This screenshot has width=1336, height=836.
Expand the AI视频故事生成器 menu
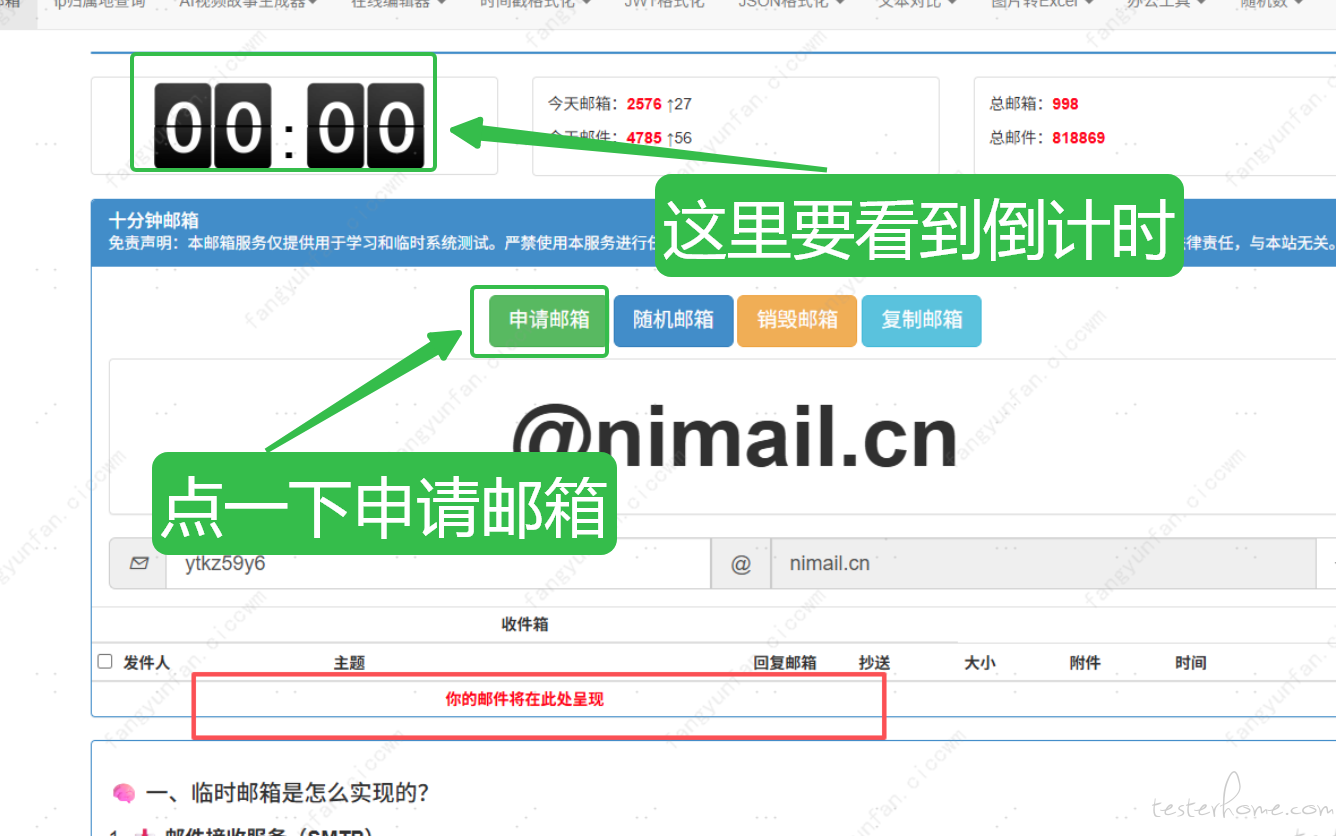coord(248,4)
